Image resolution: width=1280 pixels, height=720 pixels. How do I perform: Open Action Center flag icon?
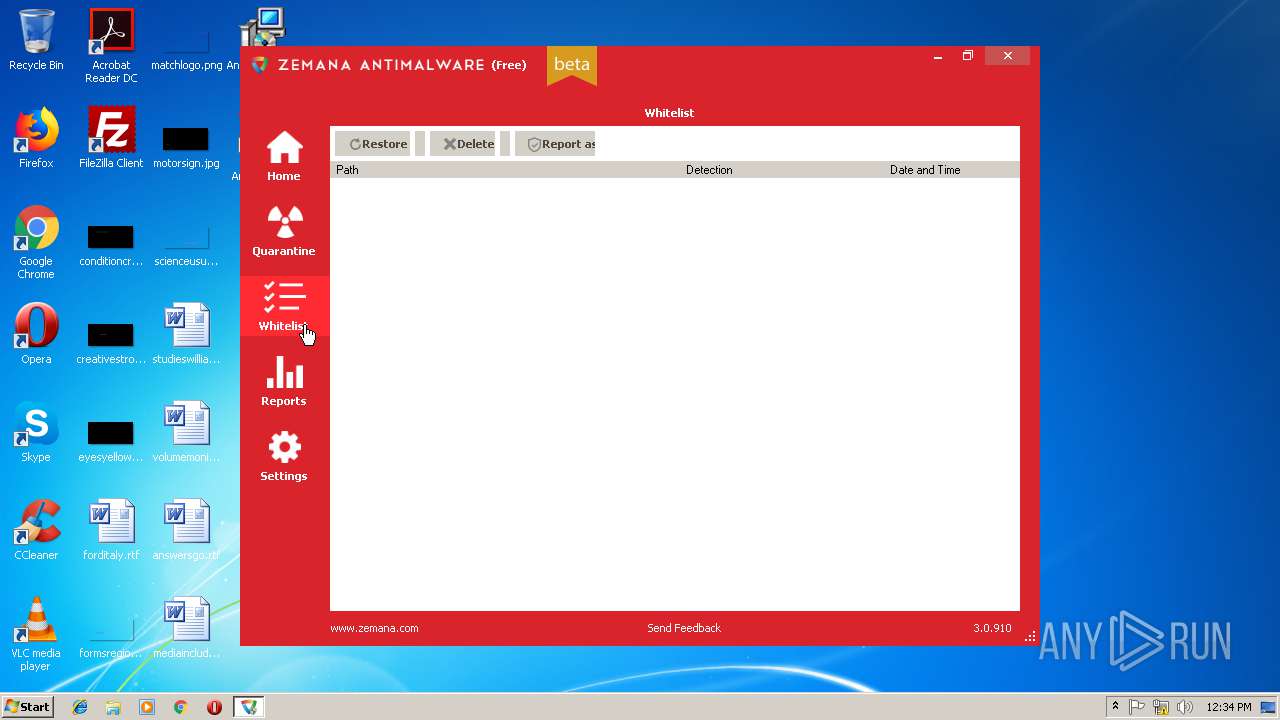coord(1137,707)
